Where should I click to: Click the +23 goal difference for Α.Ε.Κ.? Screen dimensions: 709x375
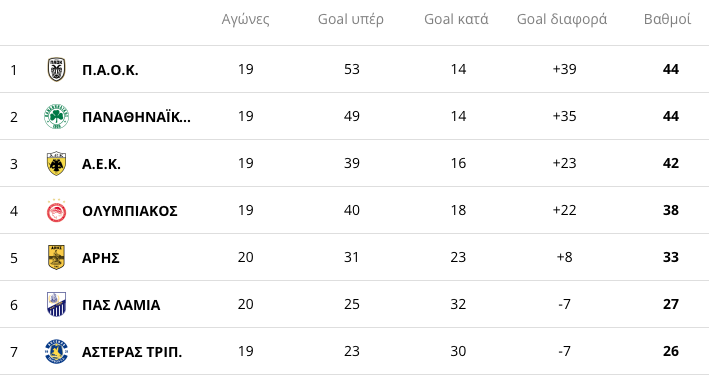click(x=564, y=163)
